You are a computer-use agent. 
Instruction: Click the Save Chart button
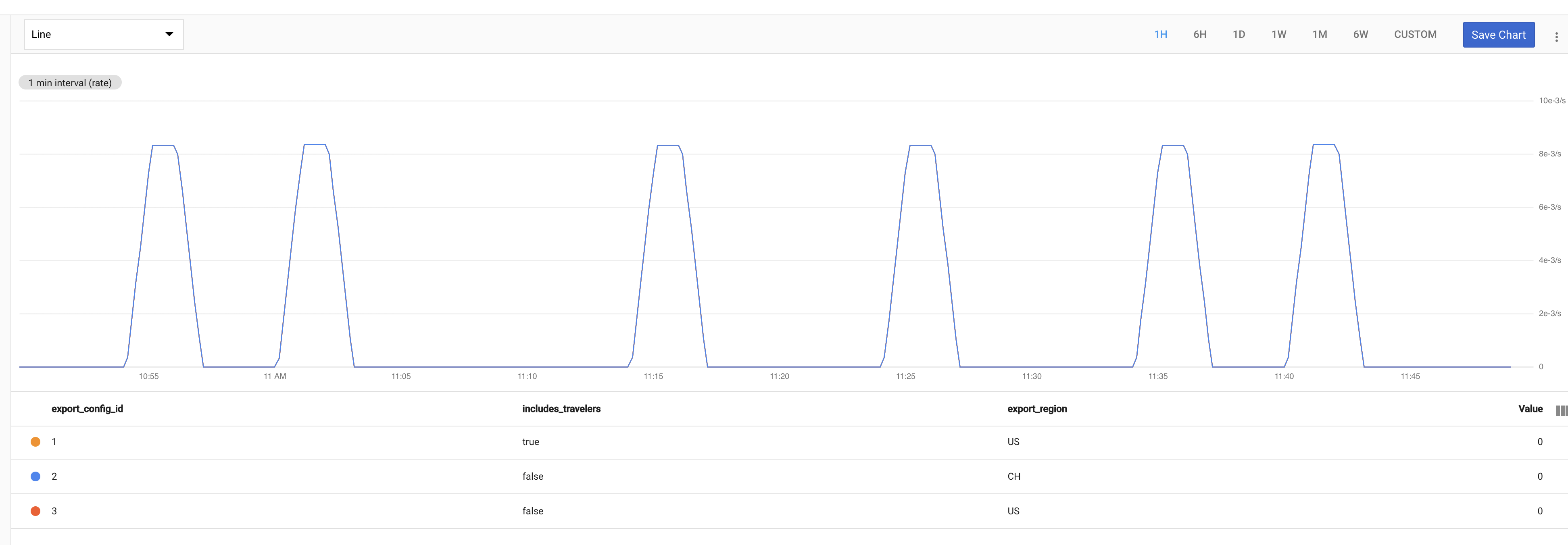tap(1498, 35)
